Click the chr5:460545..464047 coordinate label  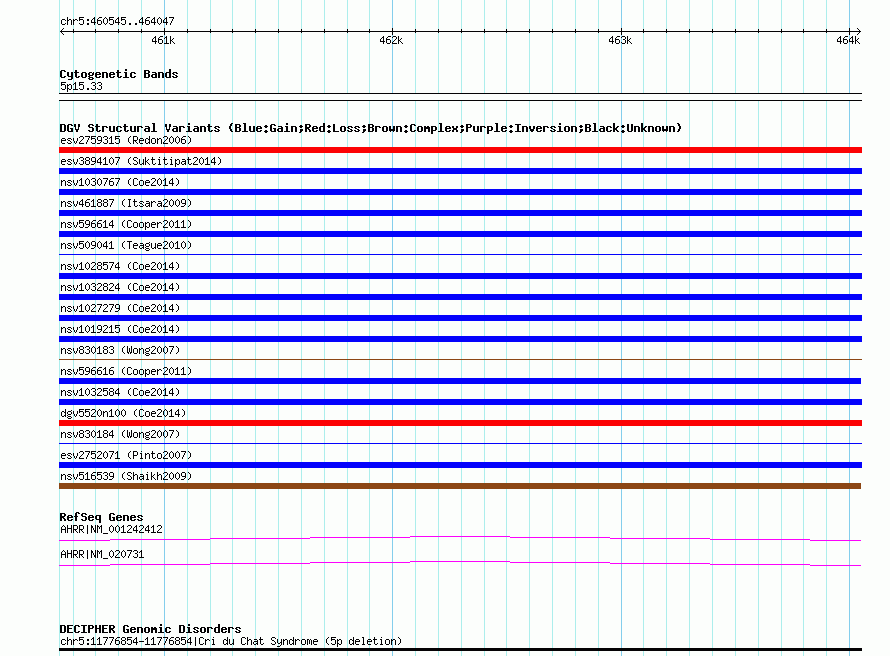117,21
